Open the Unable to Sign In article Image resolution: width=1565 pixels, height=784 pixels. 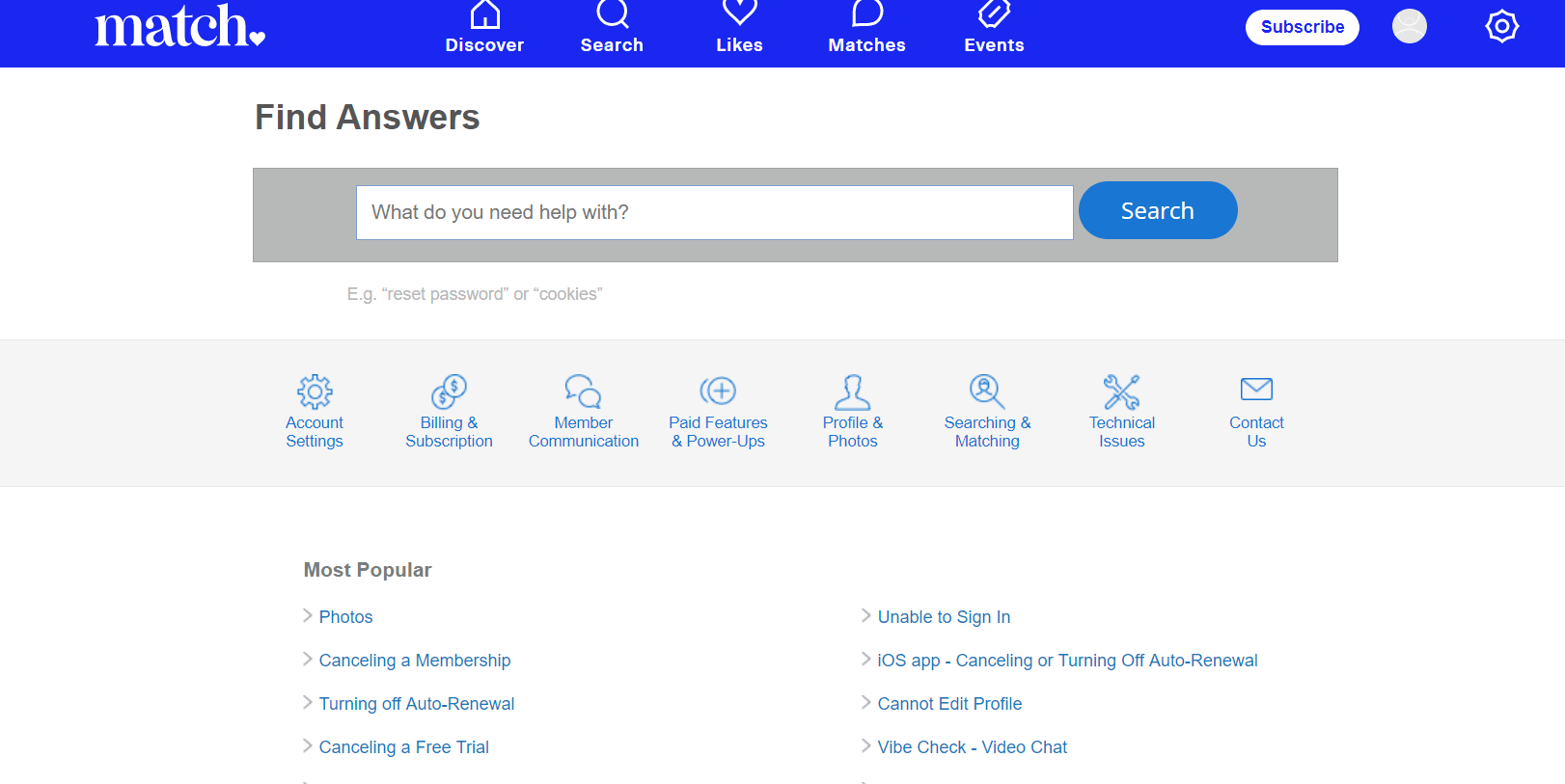944,617
